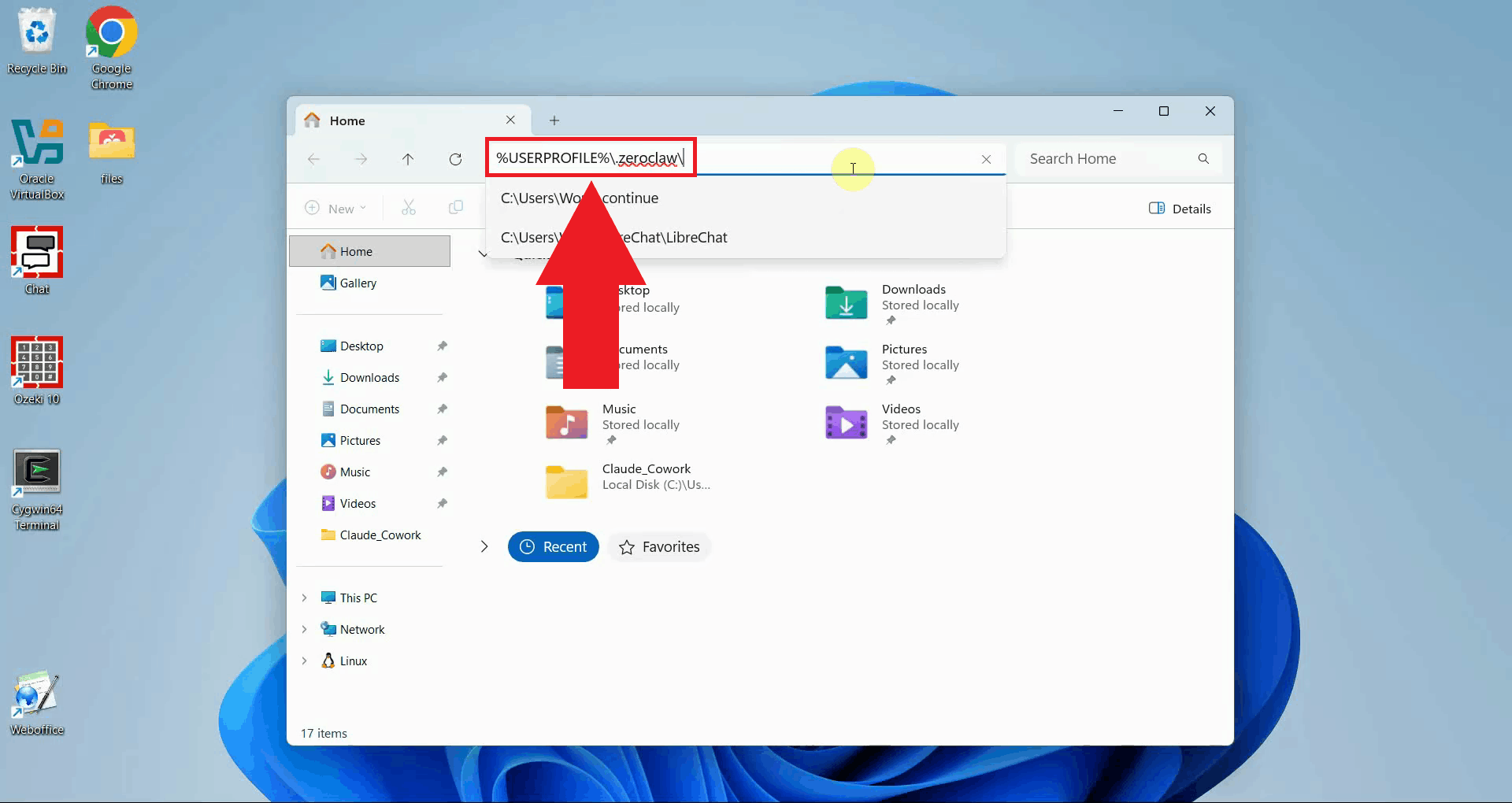This screenshot has height=803, width=1512.
Task: Unpin Music via its pin icon
Action: click(442, 472)
